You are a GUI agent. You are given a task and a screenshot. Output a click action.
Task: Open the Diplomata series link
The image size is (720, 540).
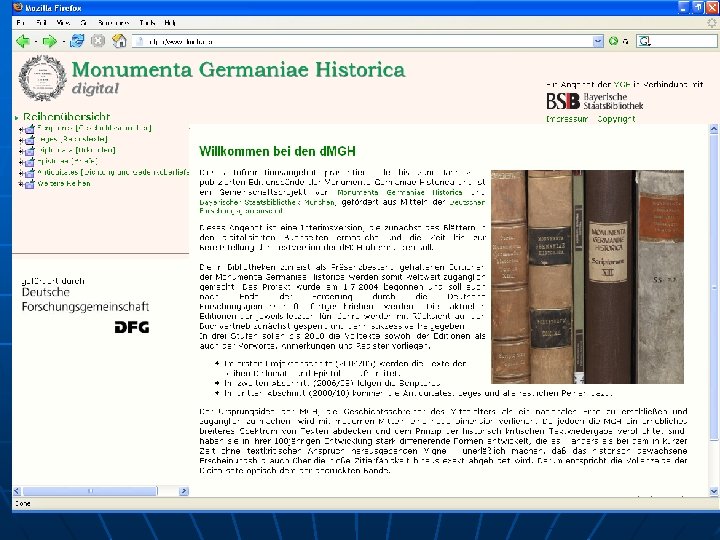tap(76, 150)
